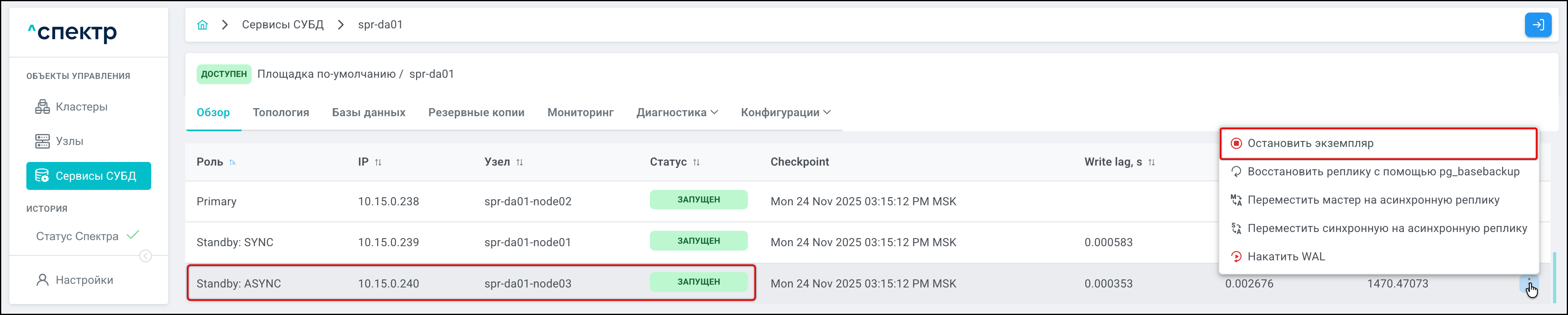Sort the table by the Роль column
Image resolution: width=1568 pixels, height=315 pixels.
[233, 162]
